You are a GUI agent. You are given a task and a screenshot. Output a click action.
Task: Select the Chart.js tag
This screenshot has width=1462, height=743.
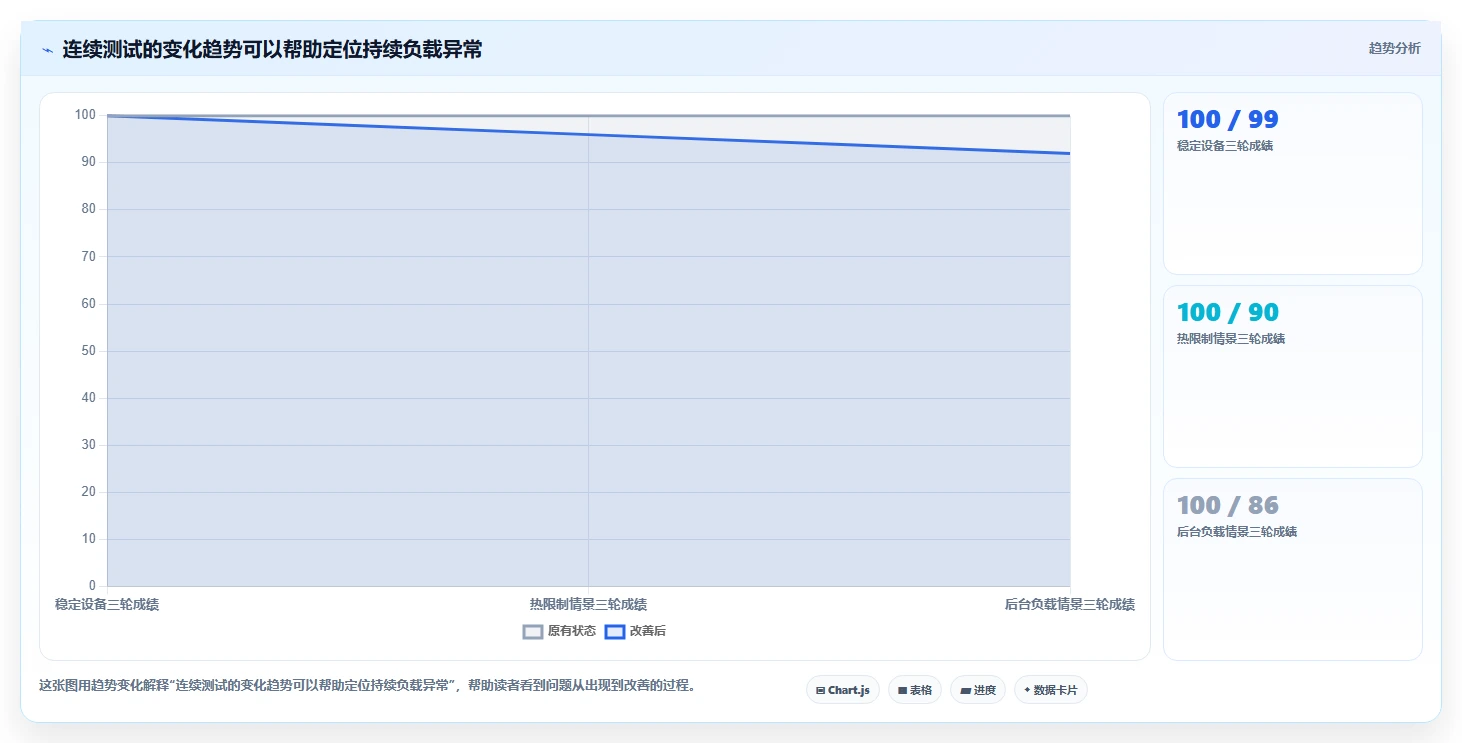point(843,690)
